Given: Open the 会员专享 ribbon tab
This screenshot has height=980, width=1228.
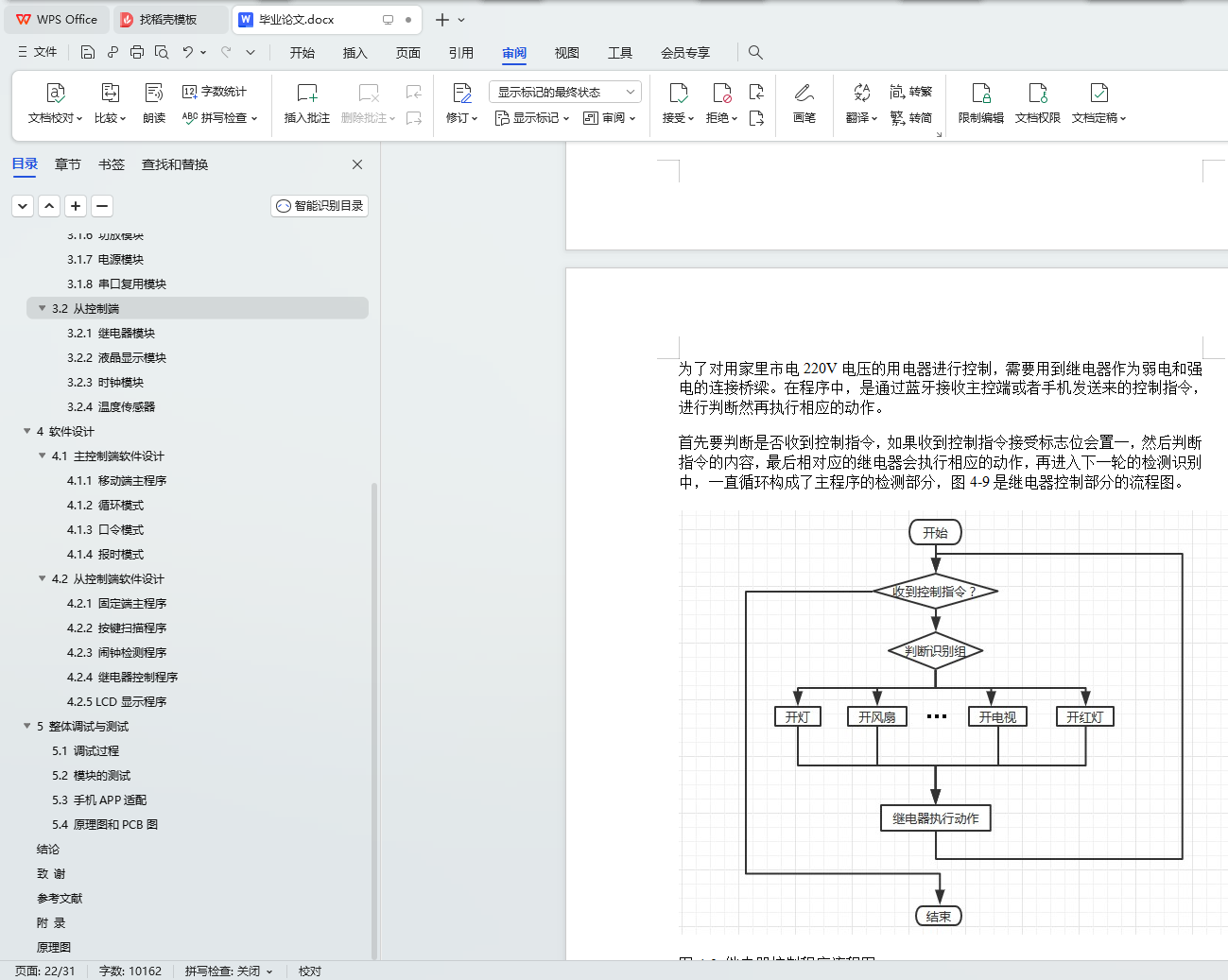Looking at the screenshot, I should (x=685, y=53).
